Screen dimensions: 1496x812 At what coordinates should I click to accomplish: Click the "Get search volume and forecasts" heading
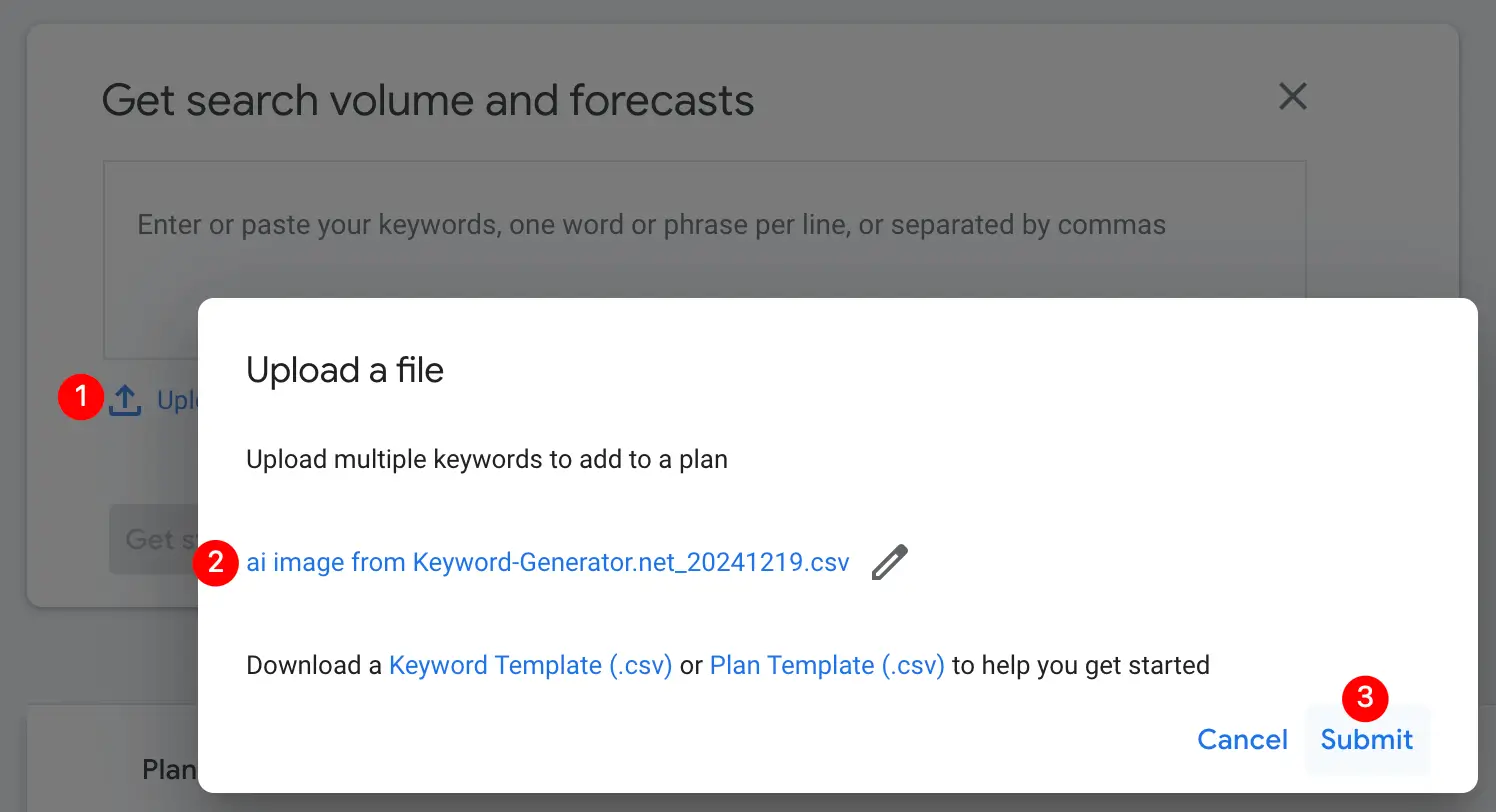(x=428, y=100)
